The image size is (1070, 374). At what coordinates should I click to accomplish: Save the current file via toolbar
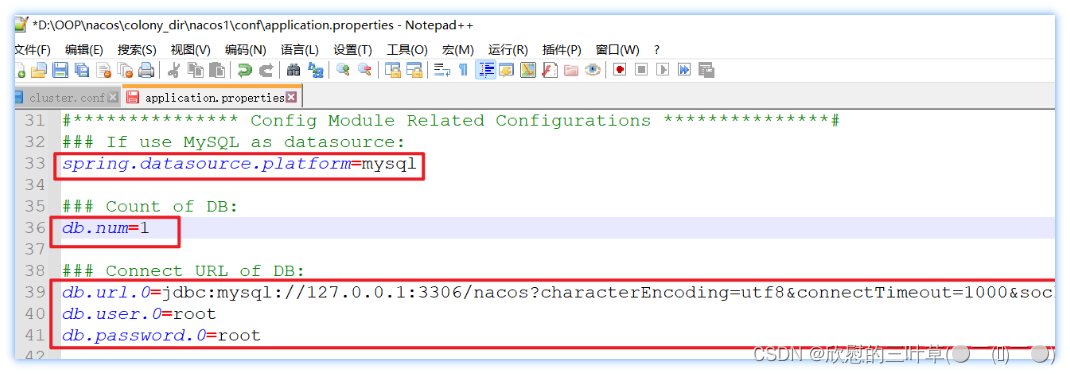(x=60, y=70)
